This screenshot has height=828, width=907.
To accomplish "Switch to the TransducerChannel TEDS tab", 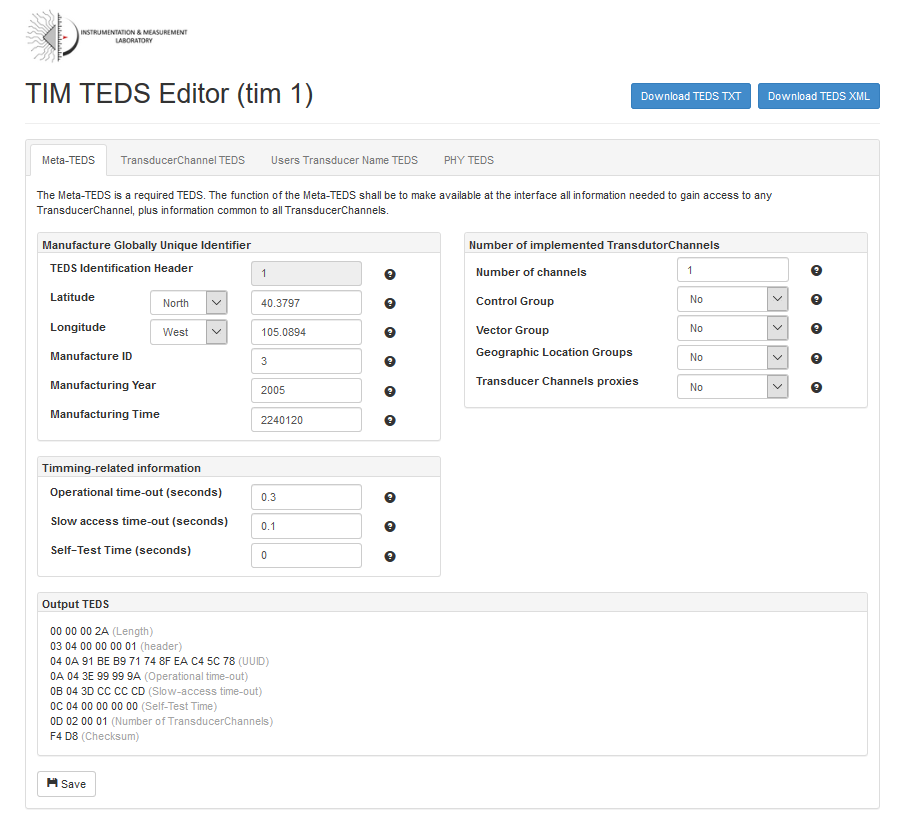I will click(182, 160).
